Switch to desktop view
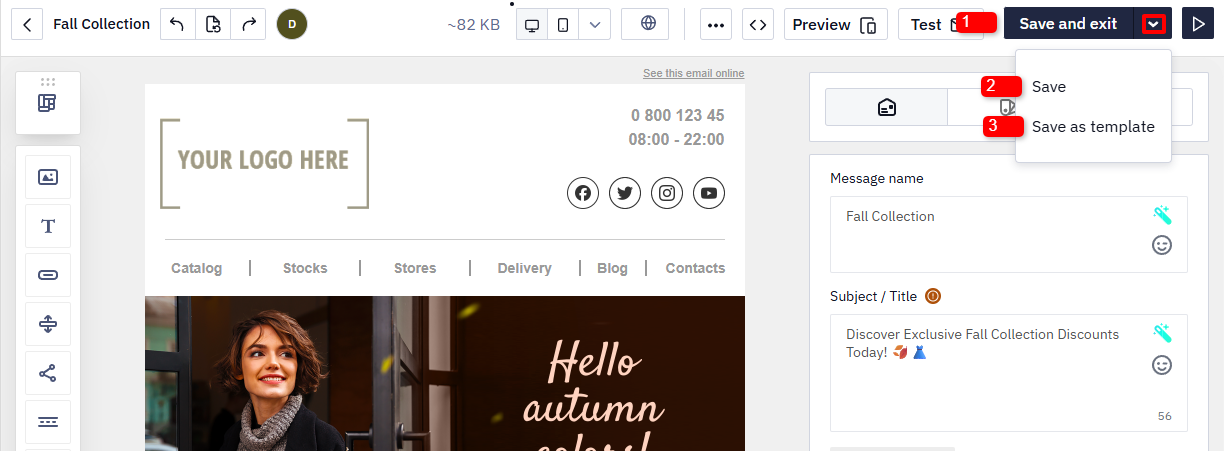Image resolution: width=1224 pixels, height=451 pixels. tap(532, 24)
